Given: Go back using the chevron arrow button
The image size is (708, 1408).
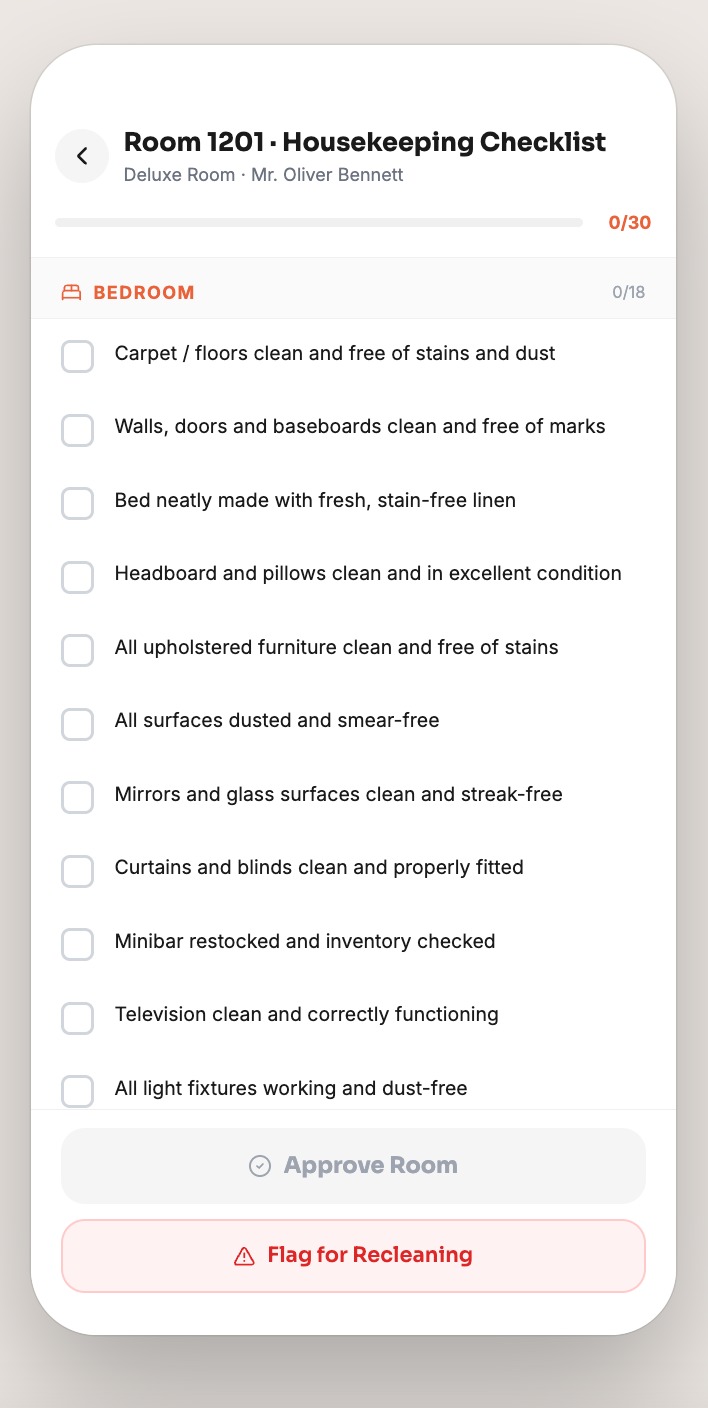Looking at the screenshot, I should [82, 156].
